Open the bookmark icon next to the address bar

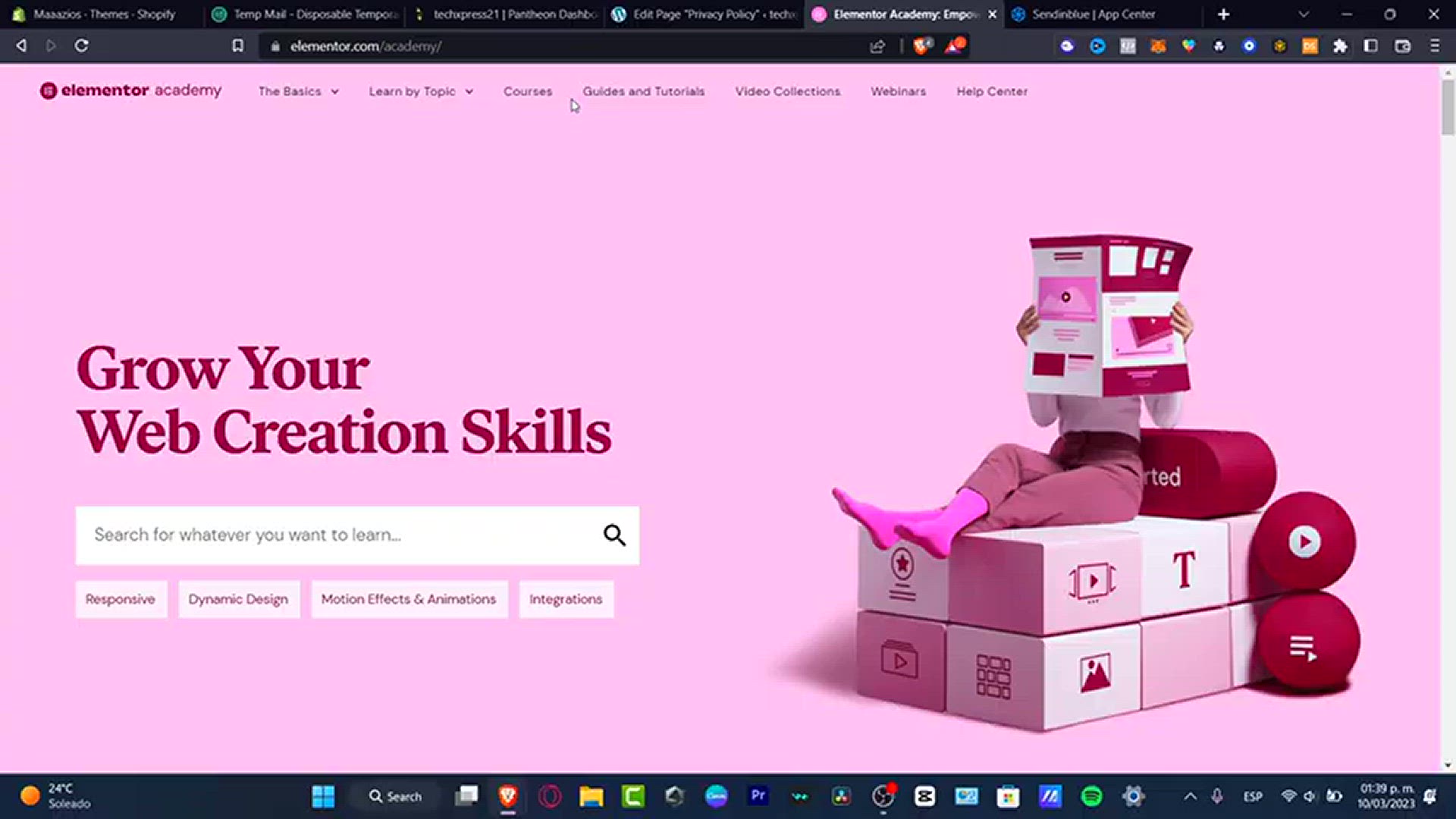pos(237,45)
